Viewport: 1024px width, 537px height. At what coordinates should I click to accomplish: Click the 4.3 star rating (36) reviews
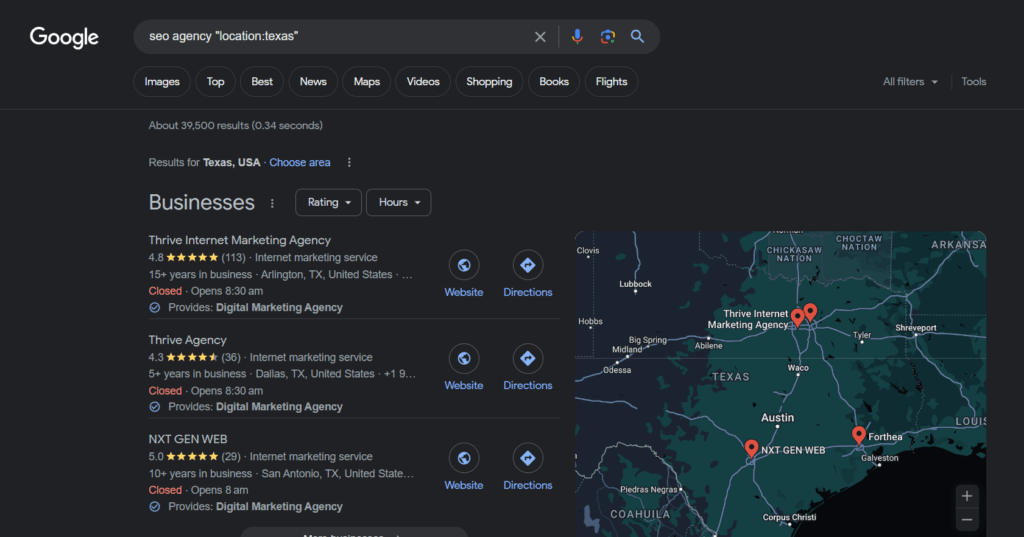coord(195,357)
